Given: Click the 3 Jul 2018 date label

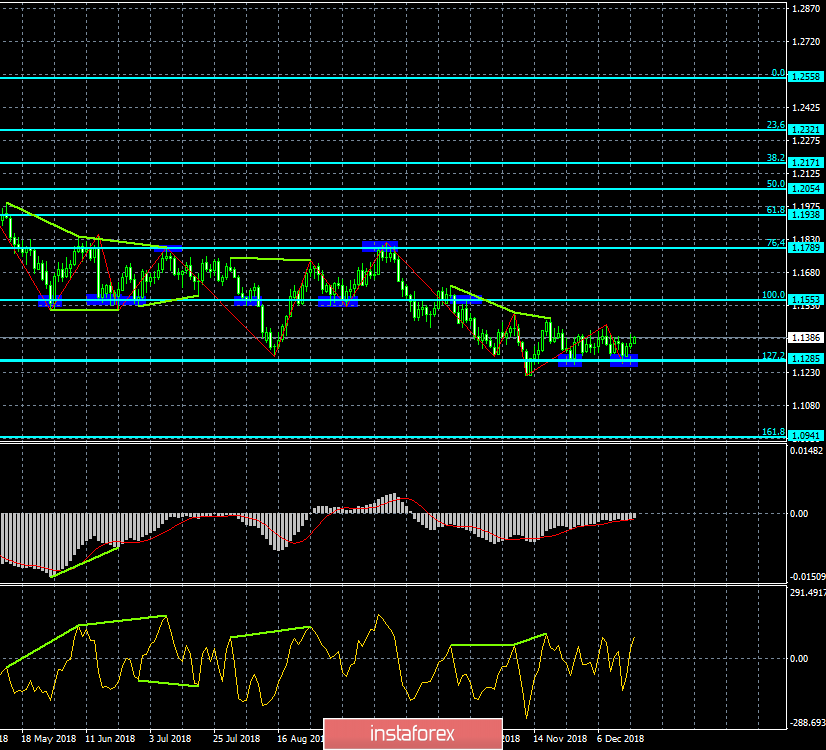Looking at the screenshot, I should (170, 738).
